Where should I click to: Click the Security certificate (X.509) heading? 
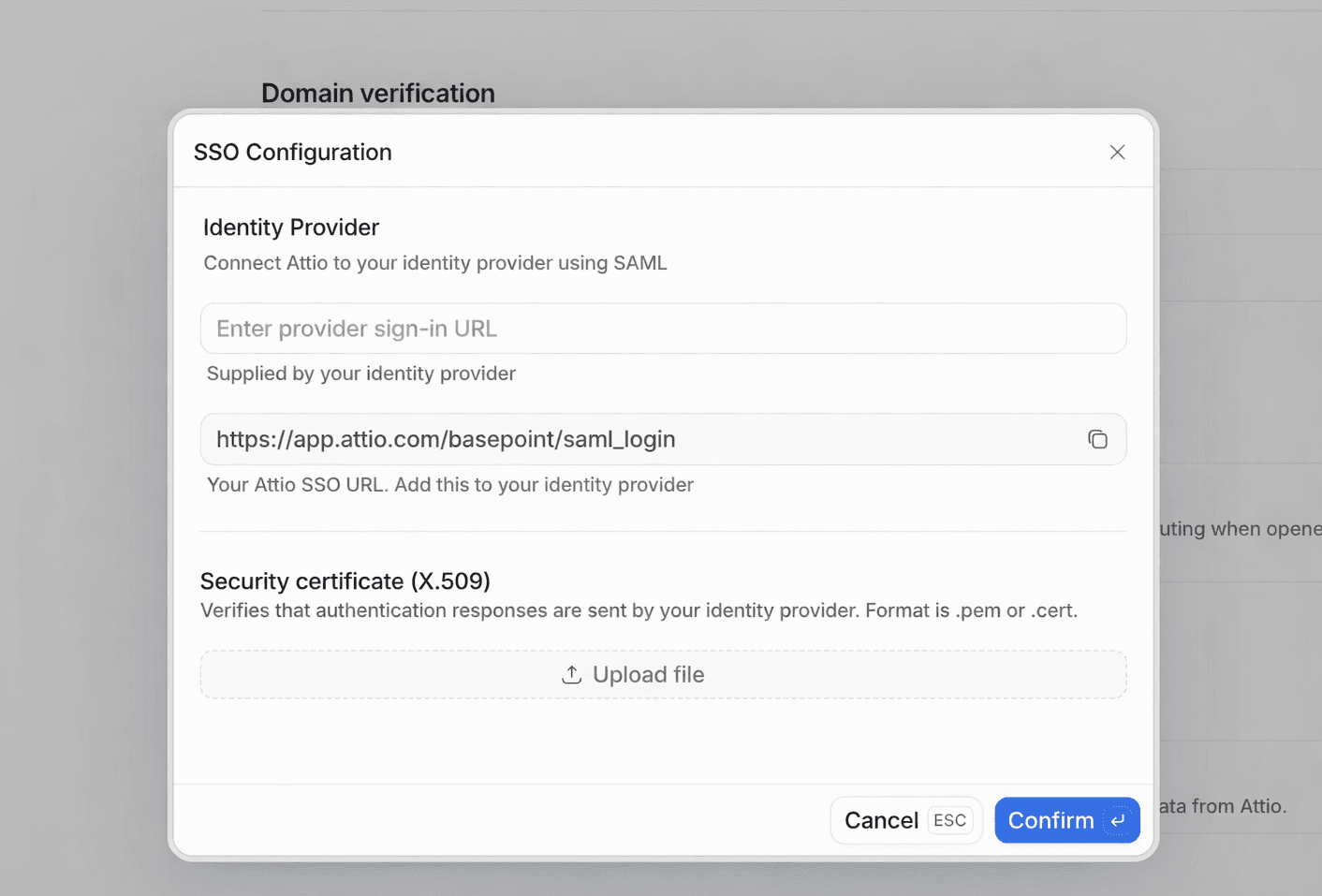coord(345,580)
